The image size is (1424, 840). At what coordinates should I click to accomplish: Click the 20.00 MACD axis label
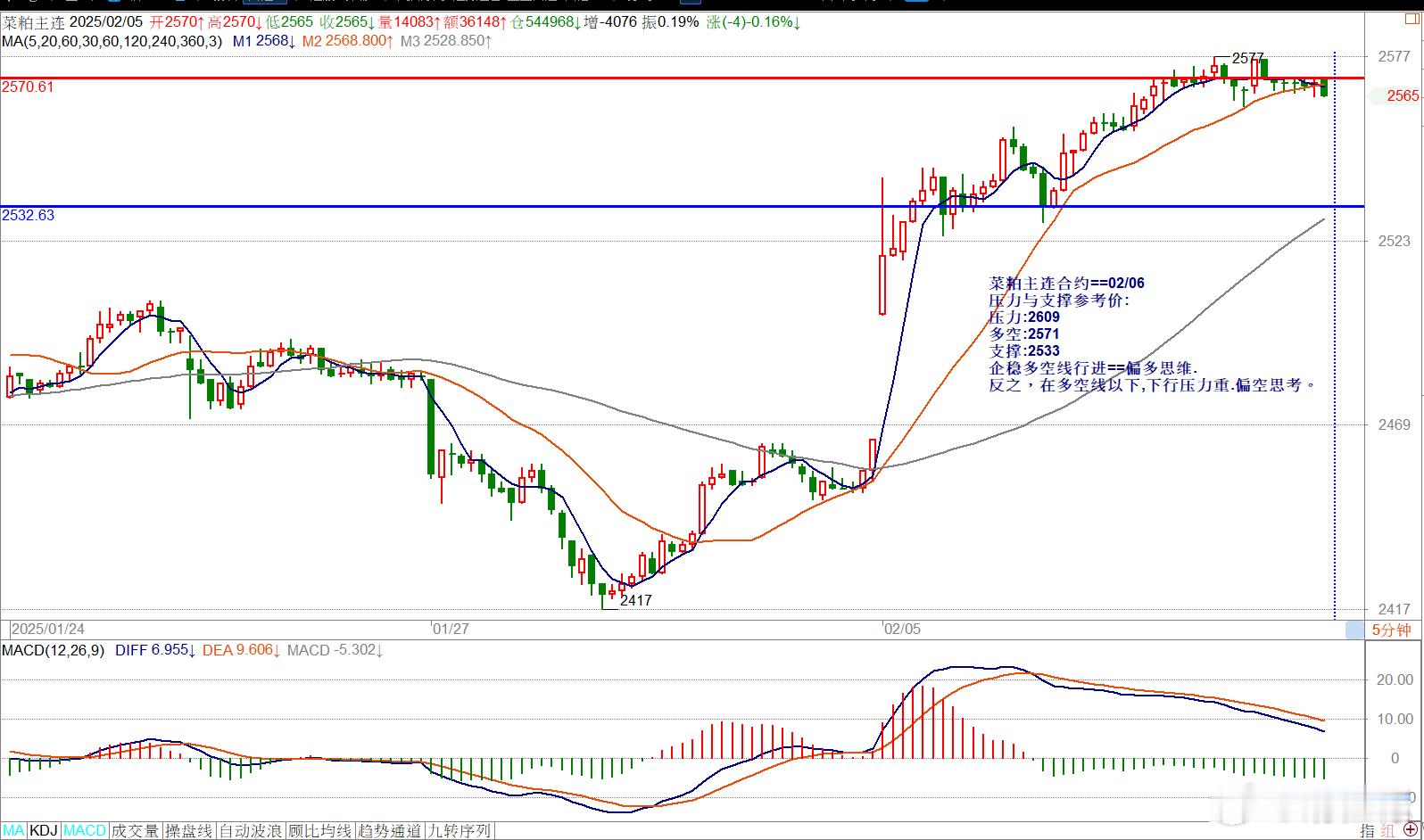1395,679
